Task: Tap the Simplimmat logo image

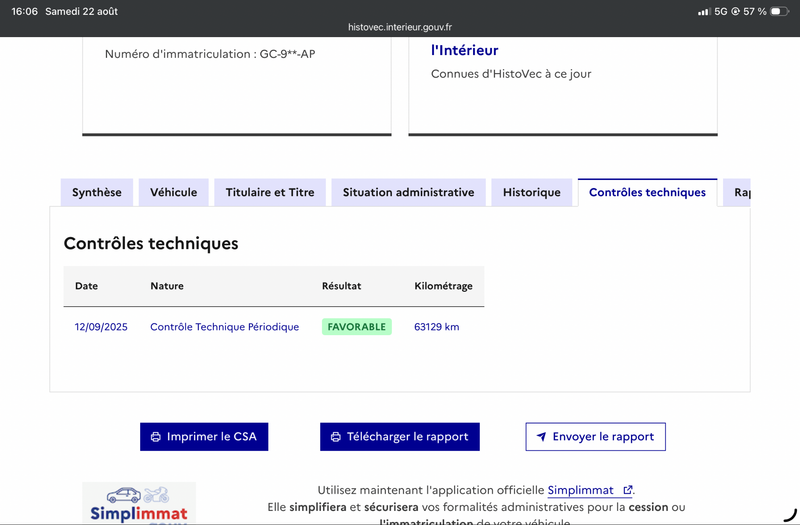Action: tap(139, 503)
